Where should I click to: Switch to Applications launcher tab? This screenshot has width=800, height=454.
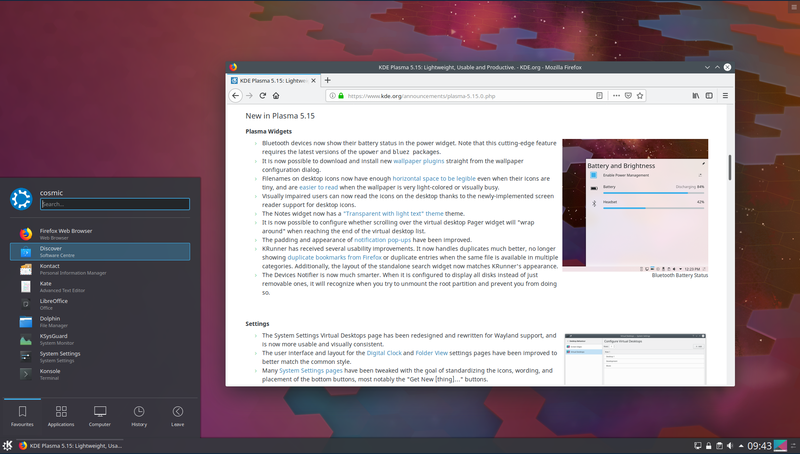pos(61,416)
